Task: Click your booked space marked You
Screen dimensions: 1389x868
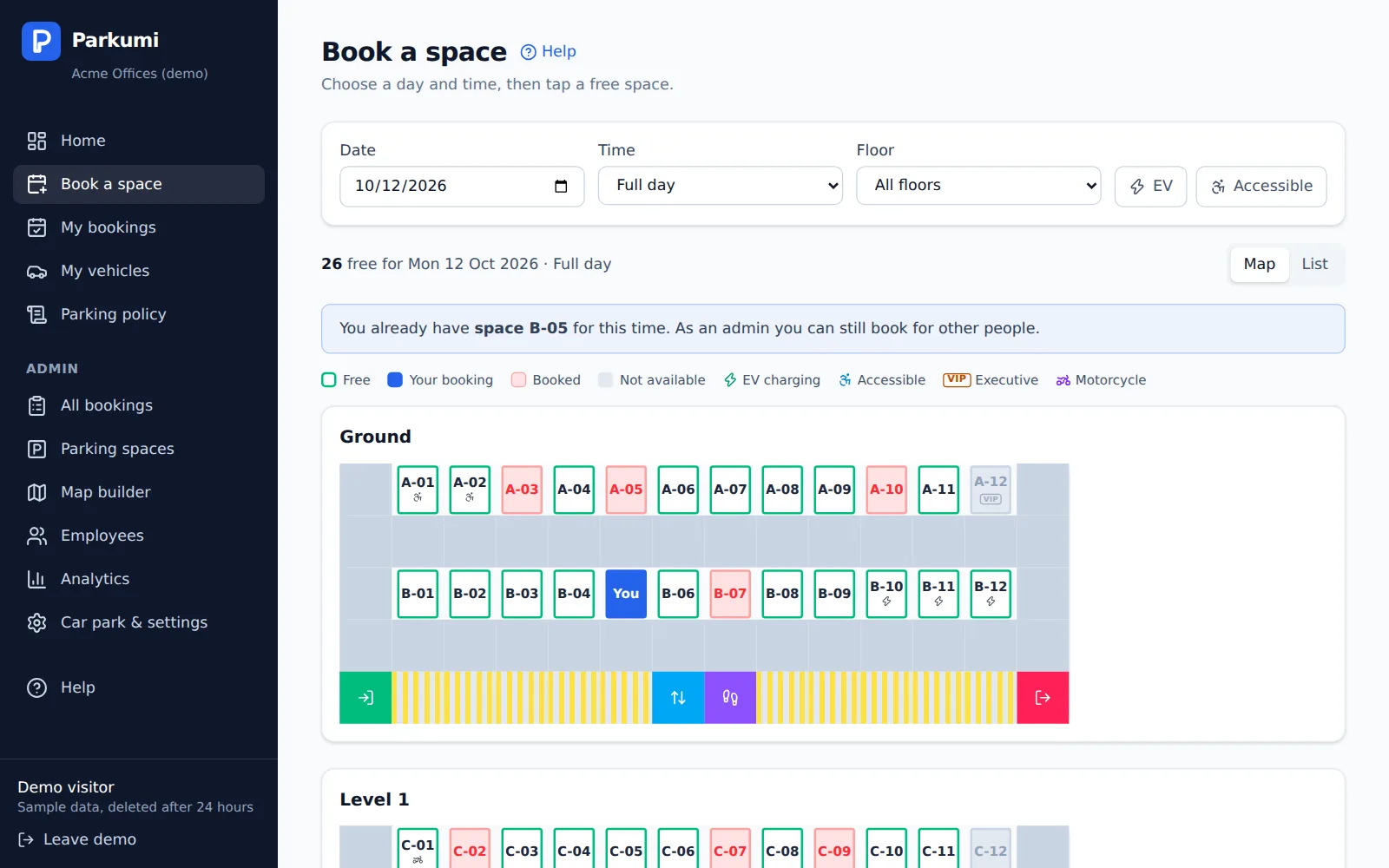Action: point(626,594)
